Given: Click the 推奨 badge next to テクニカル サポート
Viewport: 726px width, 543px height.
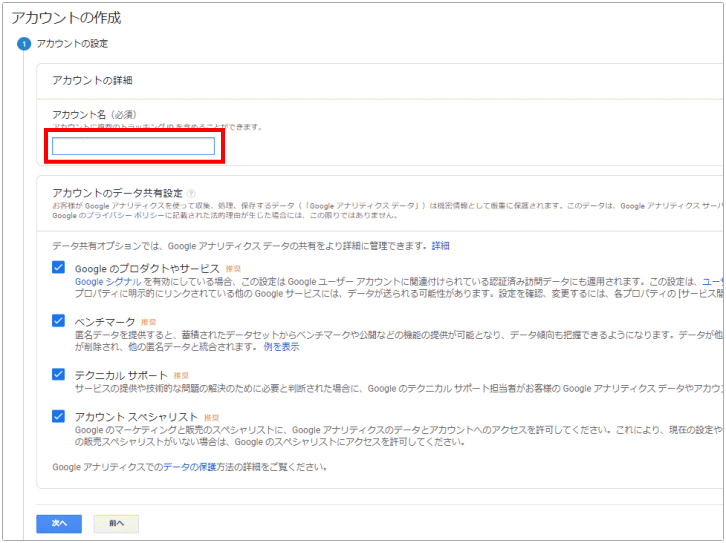Looking at the screenshot, I should click(x=182, y=375).
